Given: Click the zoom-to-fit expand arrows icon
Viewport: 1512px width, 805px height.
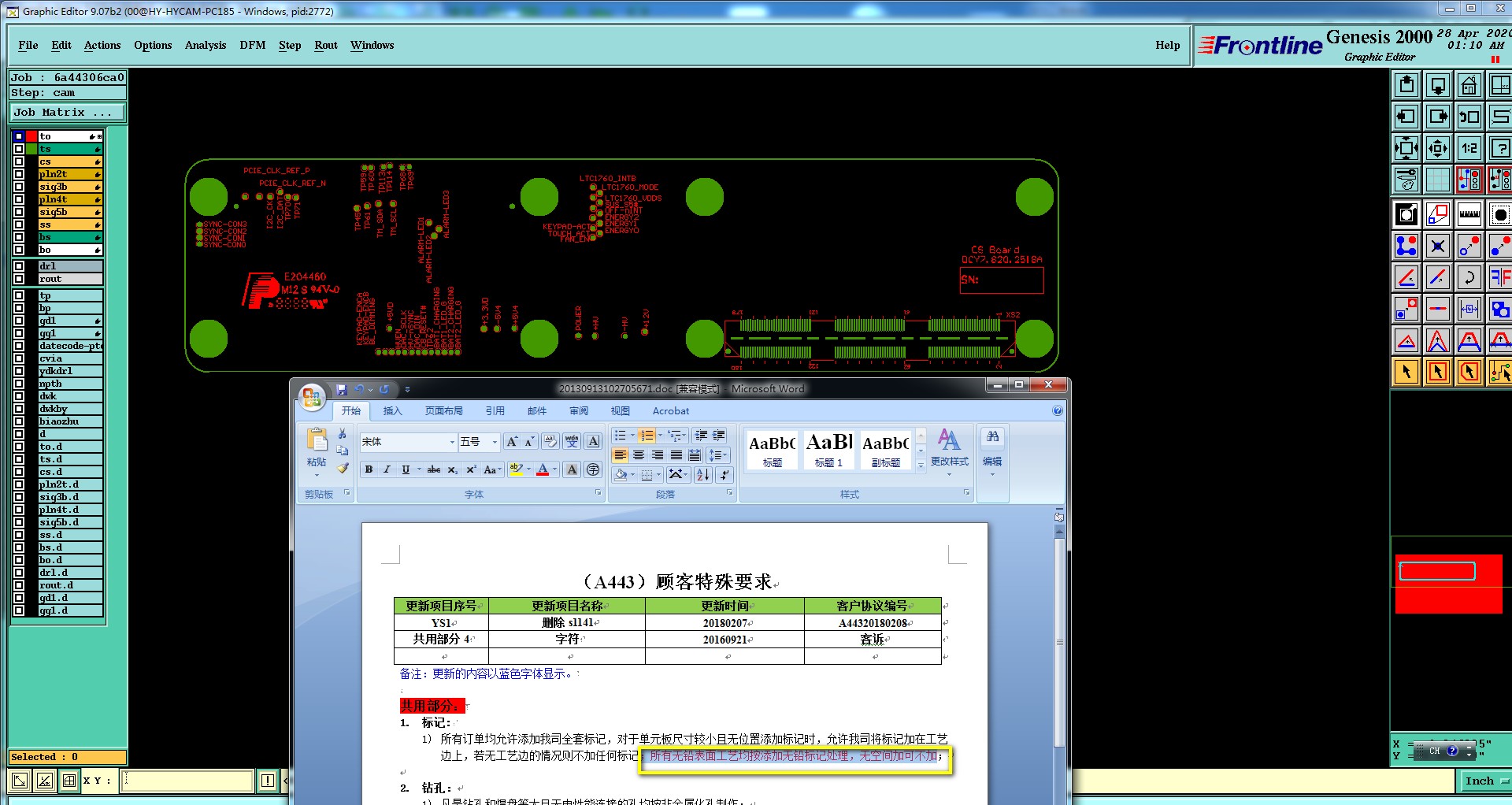Looking at the screenshot, I should [1406, 148].
